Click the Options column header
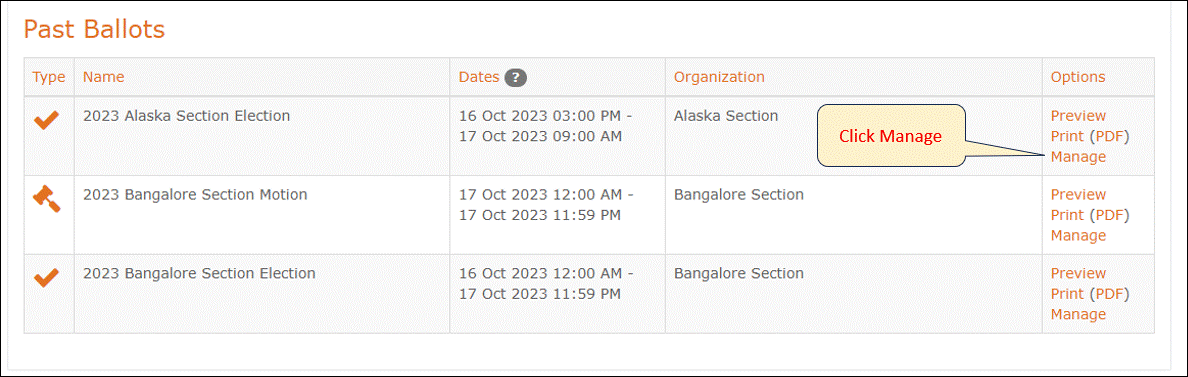This screenshot has width=1188, height=377. point(1078,77)
